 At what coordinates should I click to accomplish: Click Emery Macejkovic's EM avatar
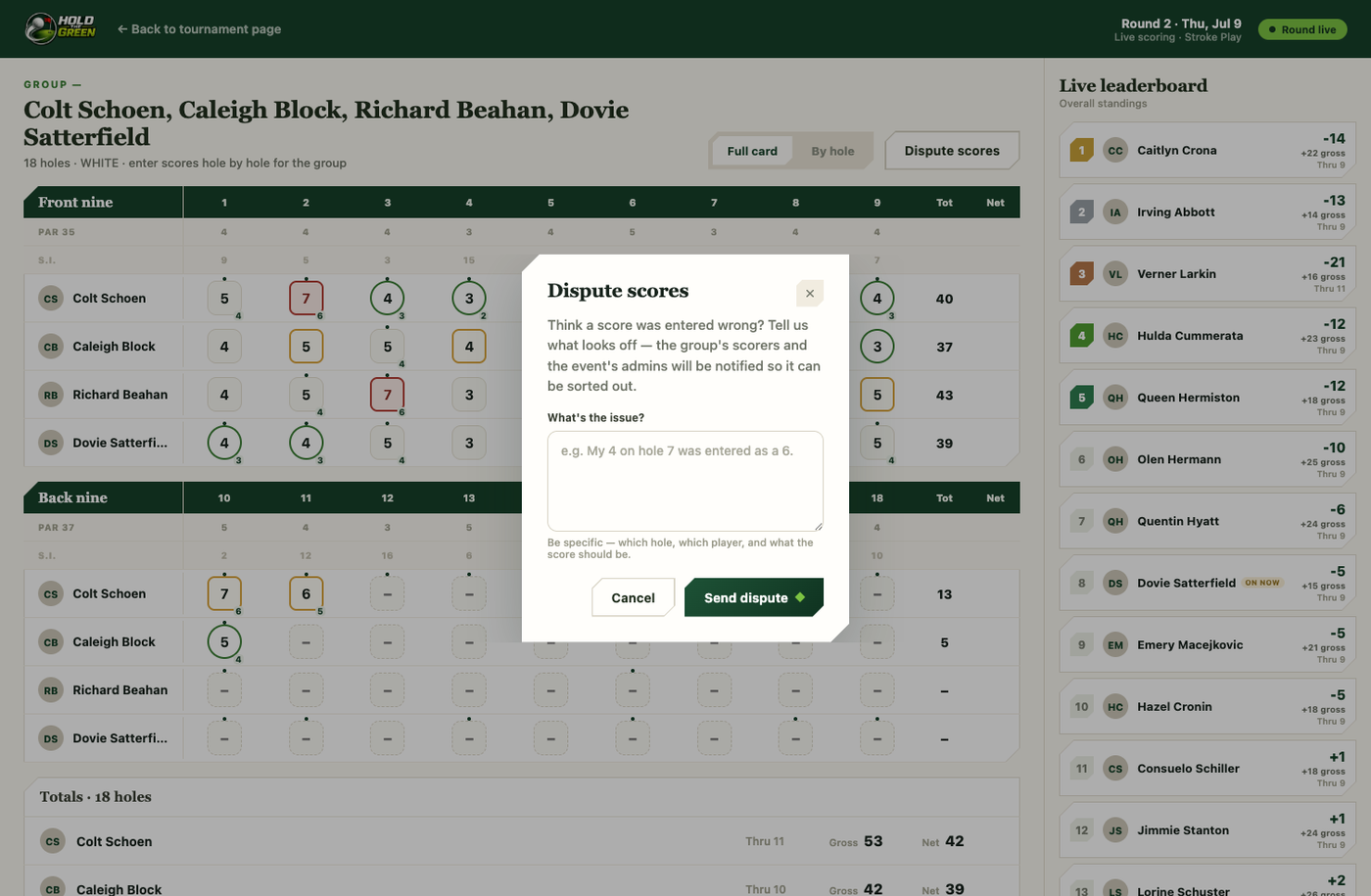1115,644
